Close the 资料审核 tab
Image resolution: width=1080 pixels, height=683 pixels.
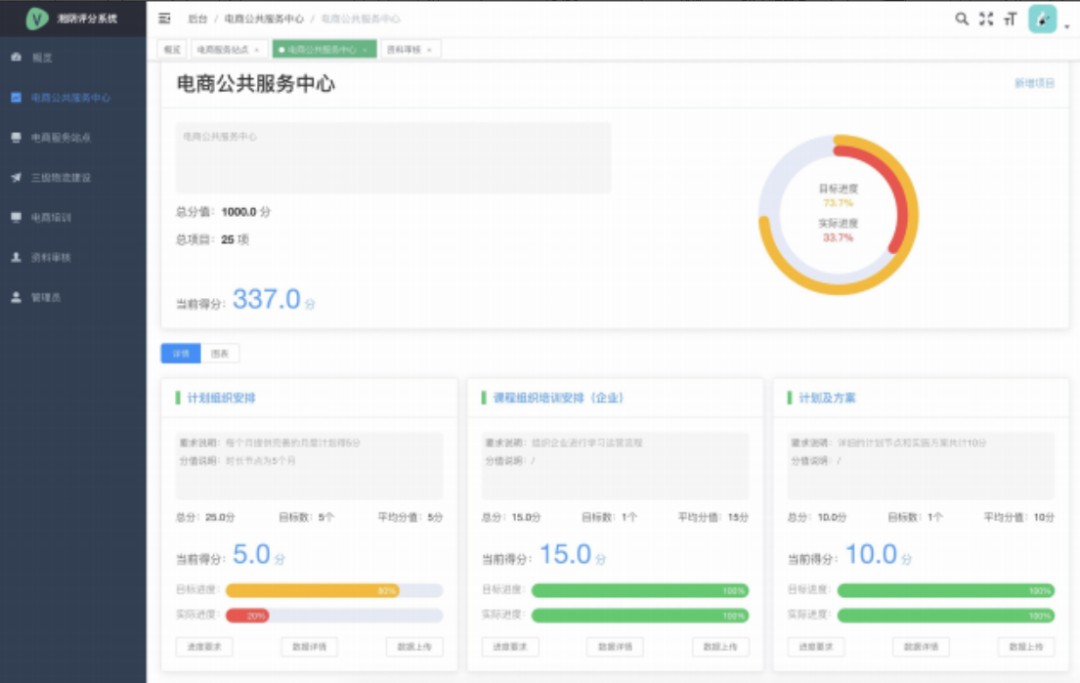click(429, 50)
